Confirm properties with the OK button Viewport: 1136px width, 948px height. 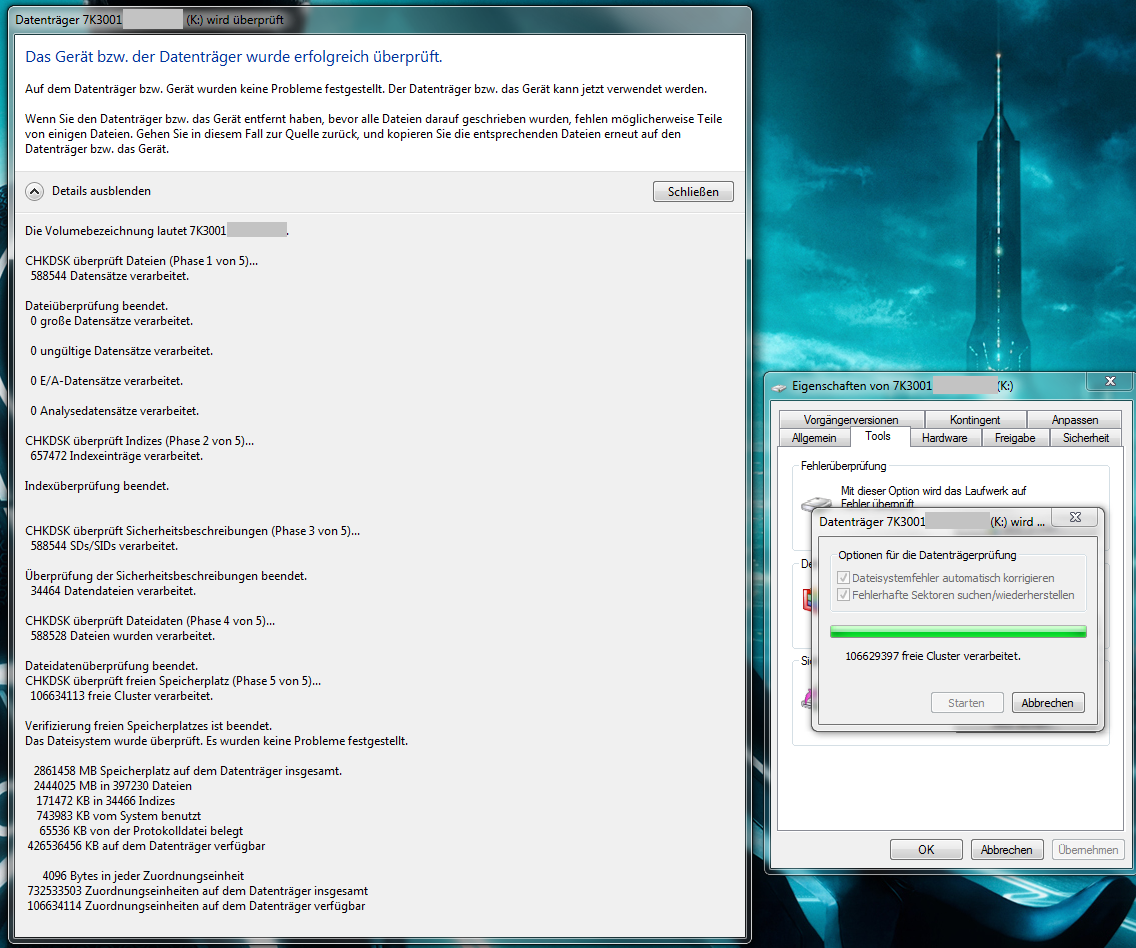click(926, 849)
